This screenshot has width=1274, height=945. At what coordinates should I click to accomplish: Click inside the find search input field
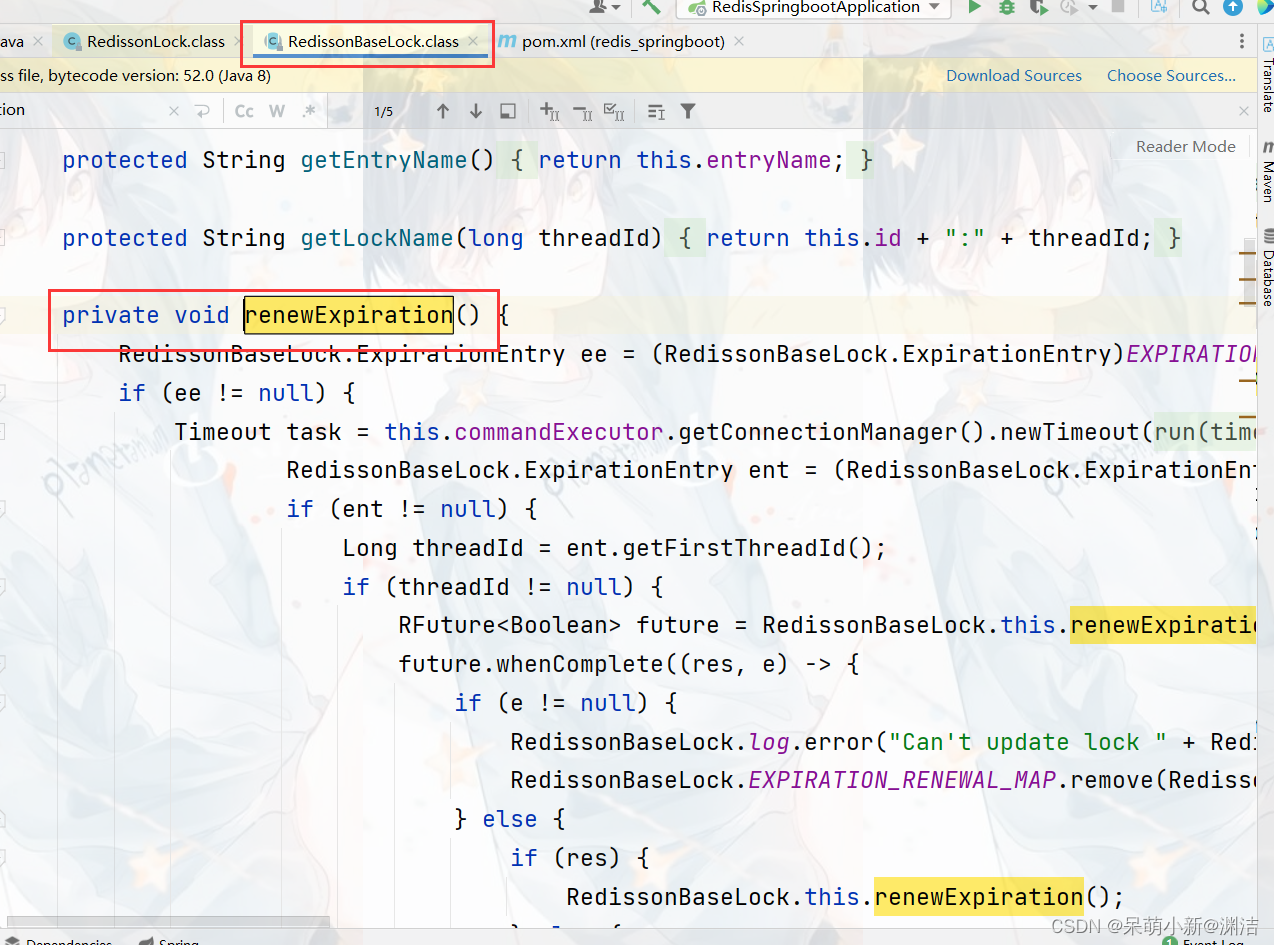(x=80, y=110)
